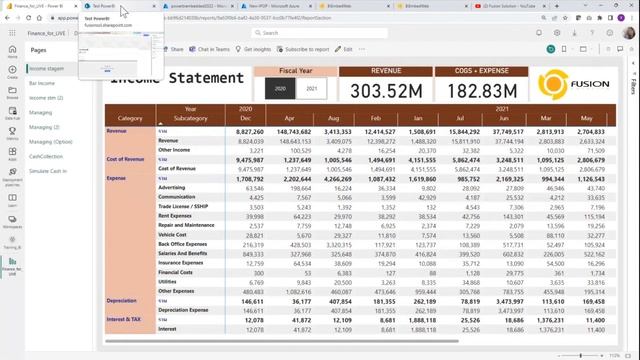This screenshot has height=360, width=640.
Task: Open the browser extensions puzzle icon
Action: (x=600, y=18)
